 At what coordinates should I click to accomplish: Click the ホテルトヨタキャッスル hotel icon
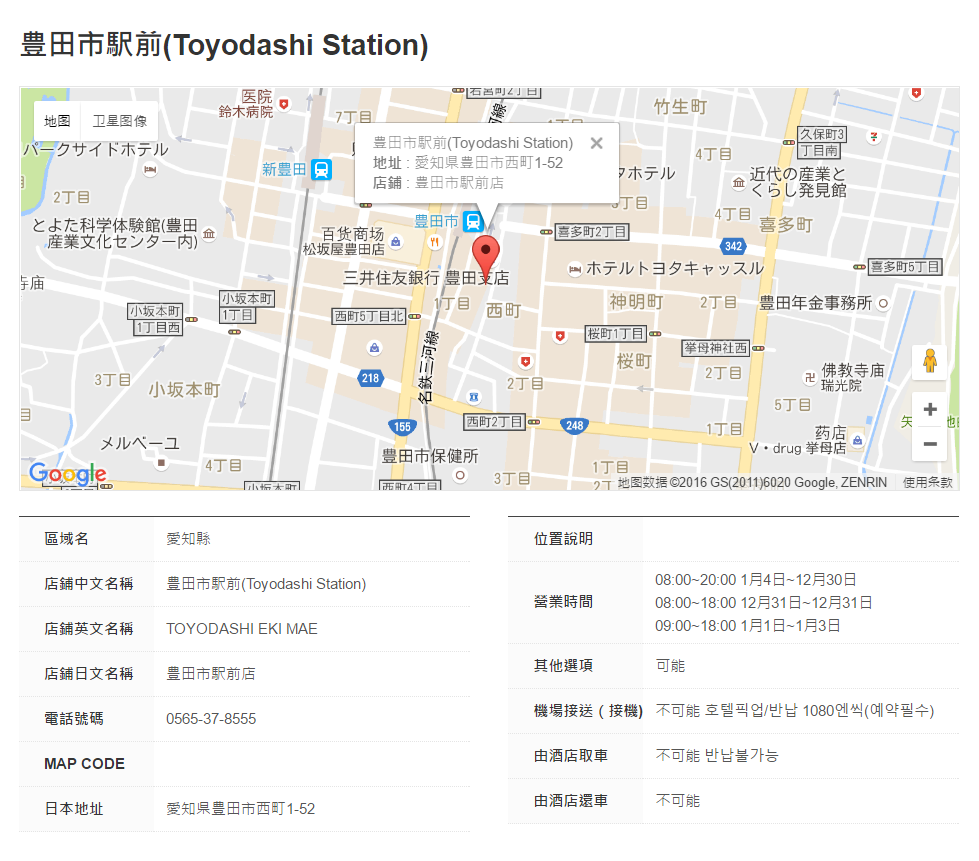pos(574,269)
